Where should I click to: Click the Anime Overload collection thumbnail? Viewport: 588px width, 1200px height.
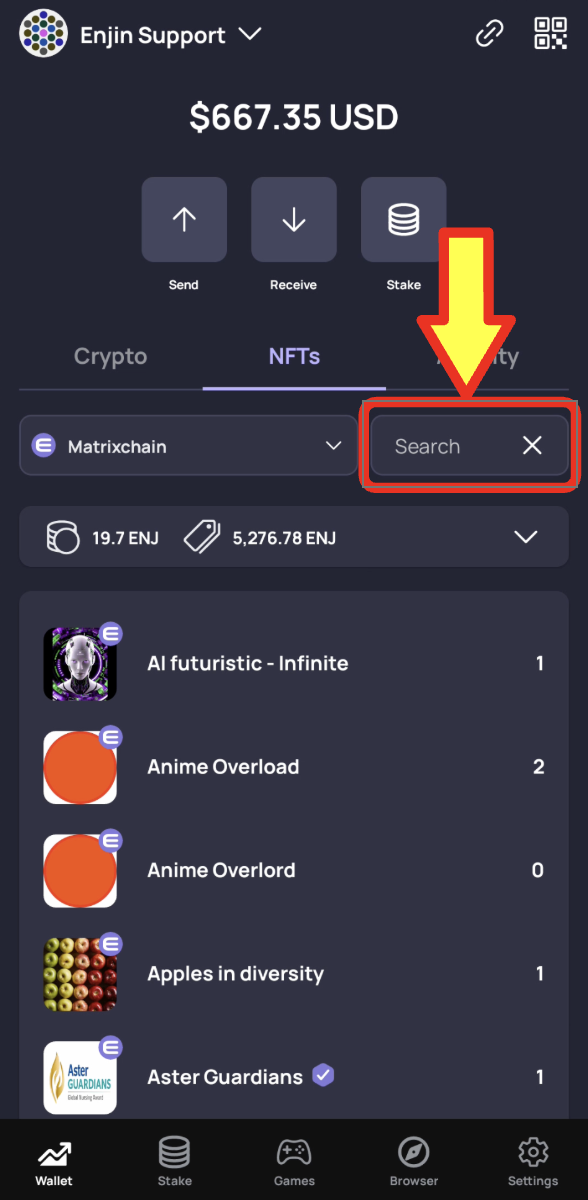[x=80, y=767]
